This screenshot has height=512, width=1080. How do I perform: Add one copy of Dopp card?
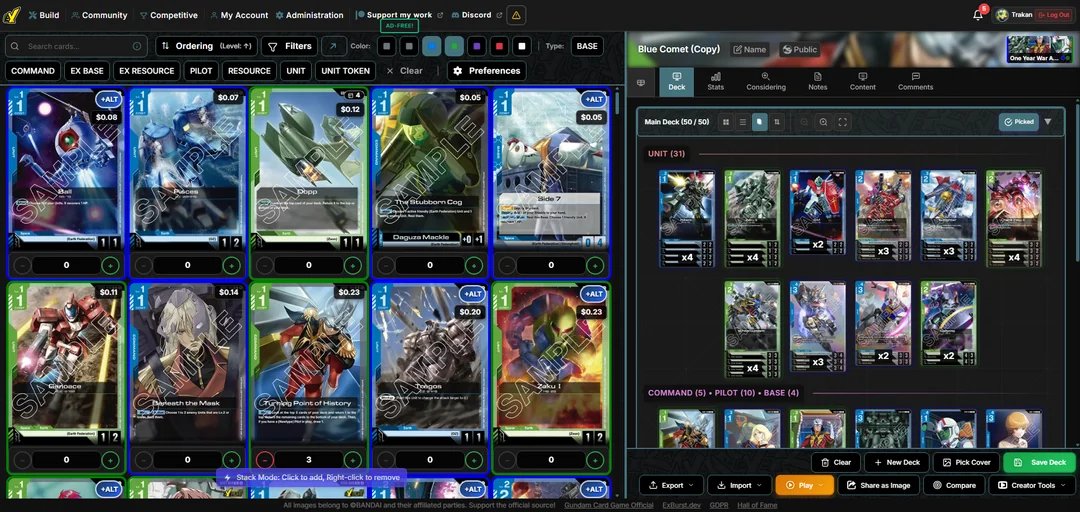(353, 265)
